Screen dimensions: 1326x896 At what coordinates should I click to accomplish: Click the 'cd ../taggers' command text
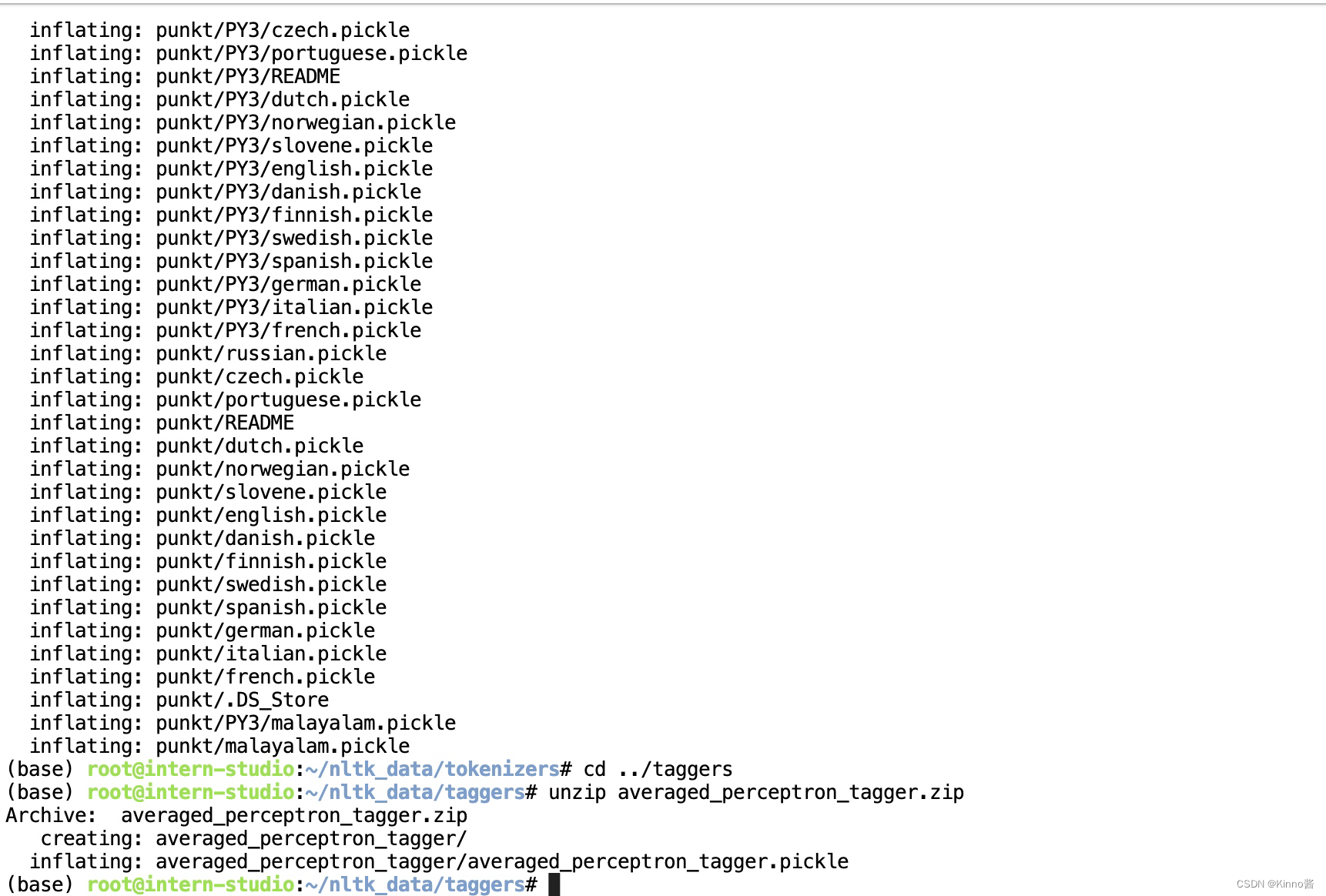(658, 769)
